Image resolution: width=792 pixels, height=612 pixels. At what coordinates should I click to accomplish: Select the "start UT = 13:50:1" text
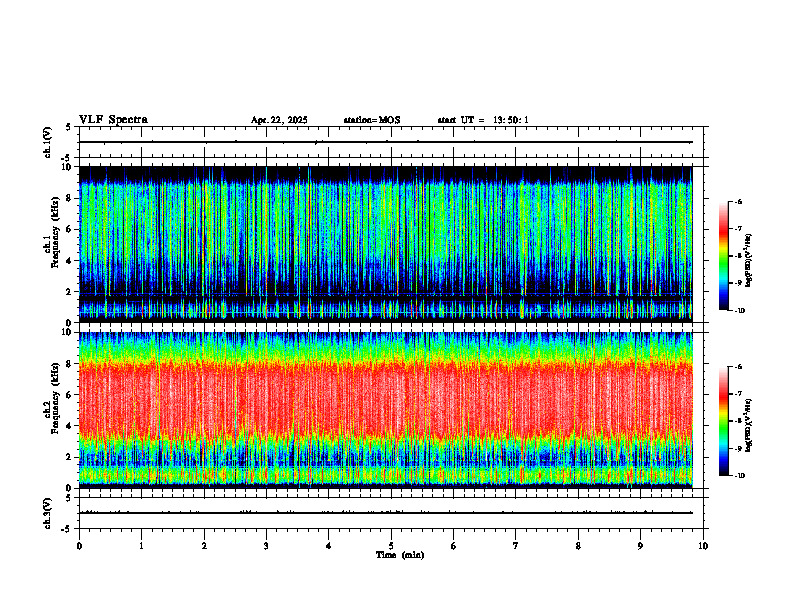[x=483, y=120]
